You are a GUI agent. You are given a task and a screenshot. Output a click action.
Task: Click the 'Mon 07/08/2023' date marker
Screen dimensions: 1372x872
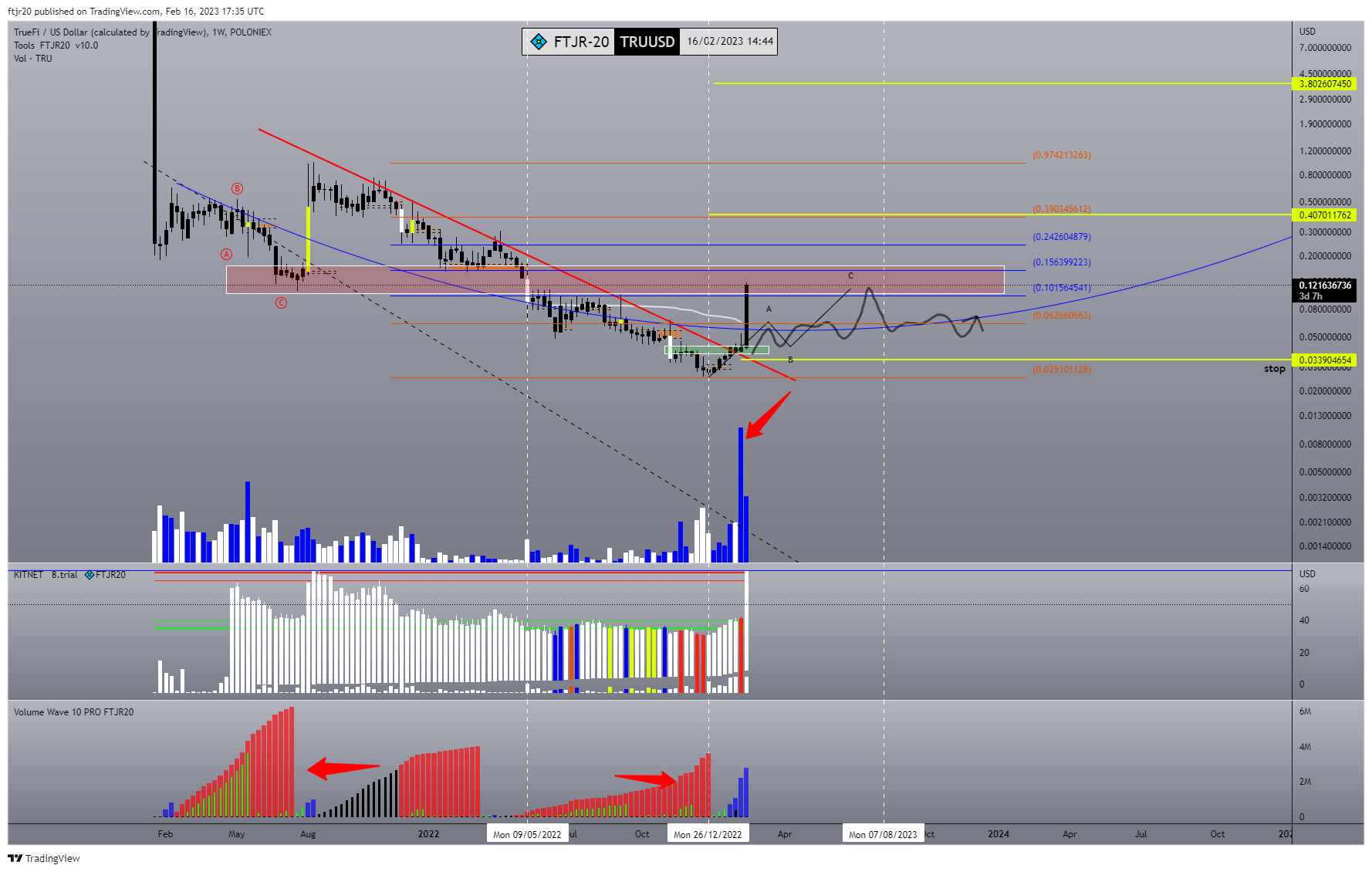(x=883, y=834)
